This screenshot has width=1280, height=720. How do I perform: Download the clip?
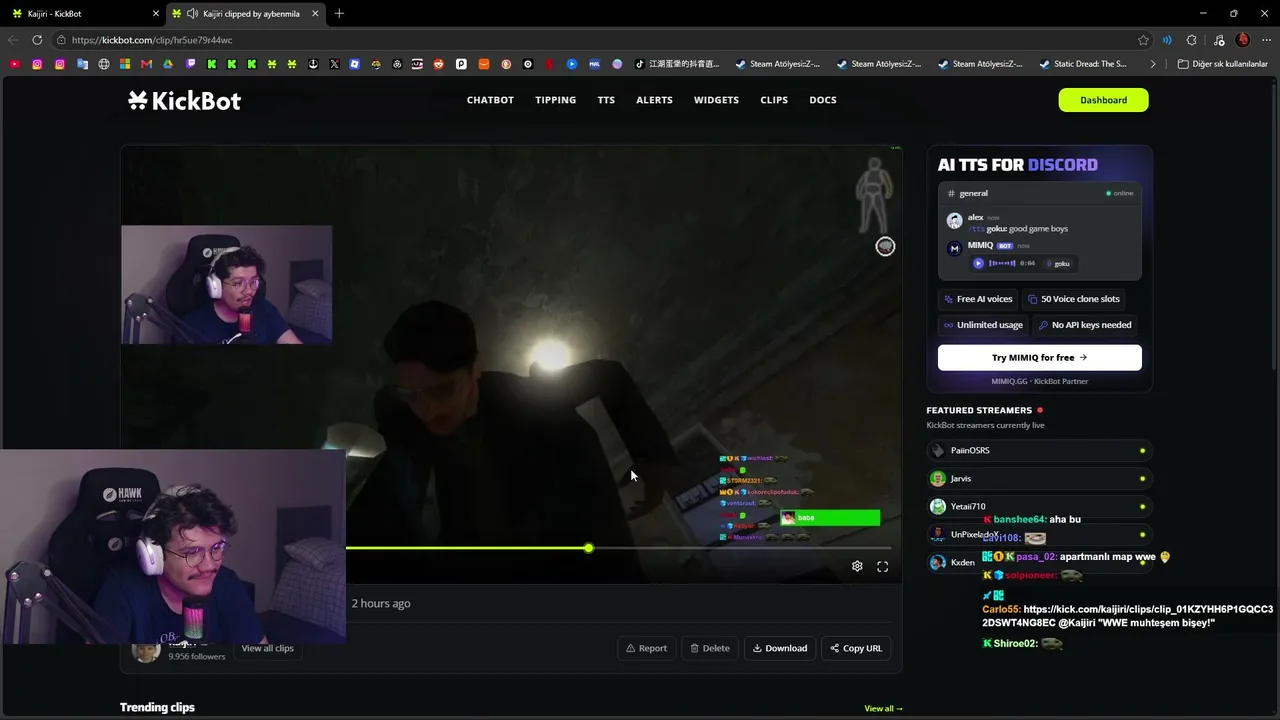tap(780, 648)
